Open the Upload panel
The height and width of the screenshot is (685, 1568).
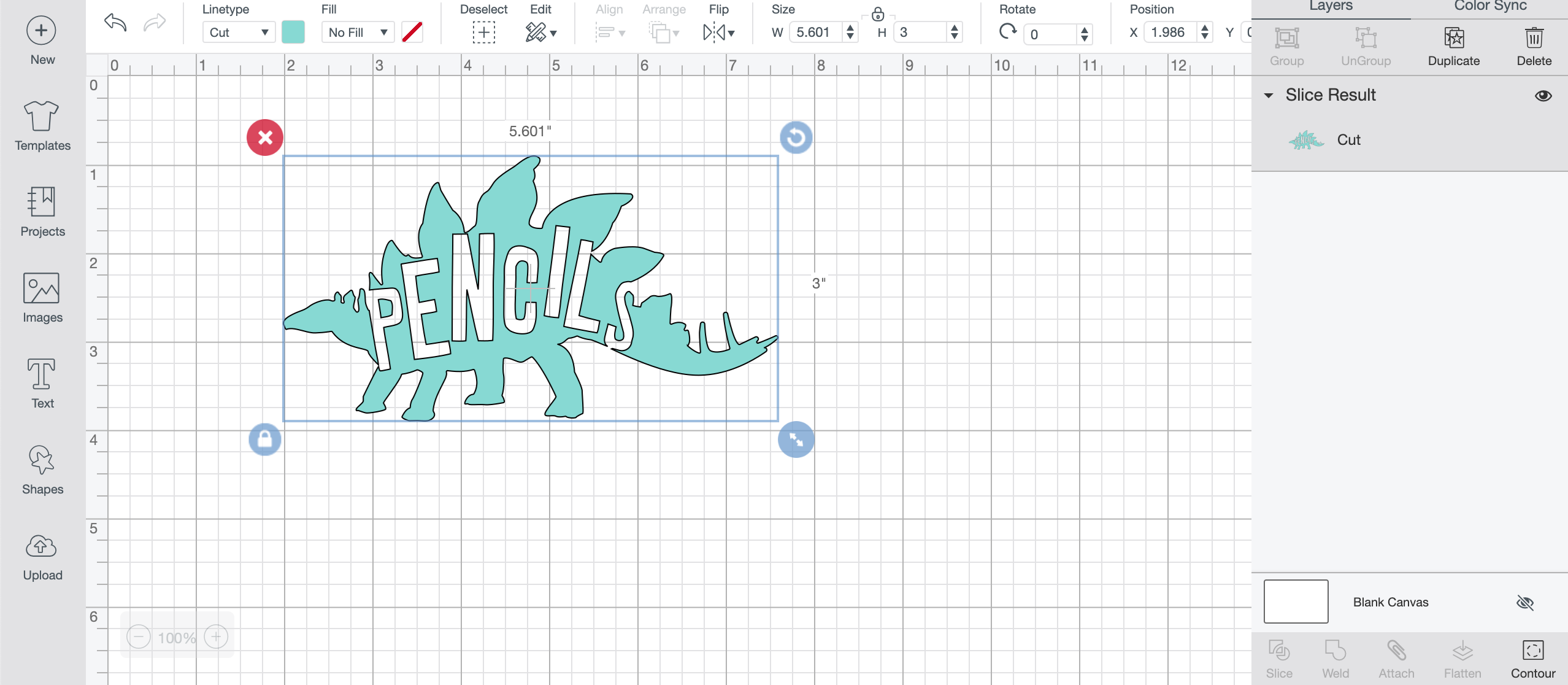[x=42, y=556]
